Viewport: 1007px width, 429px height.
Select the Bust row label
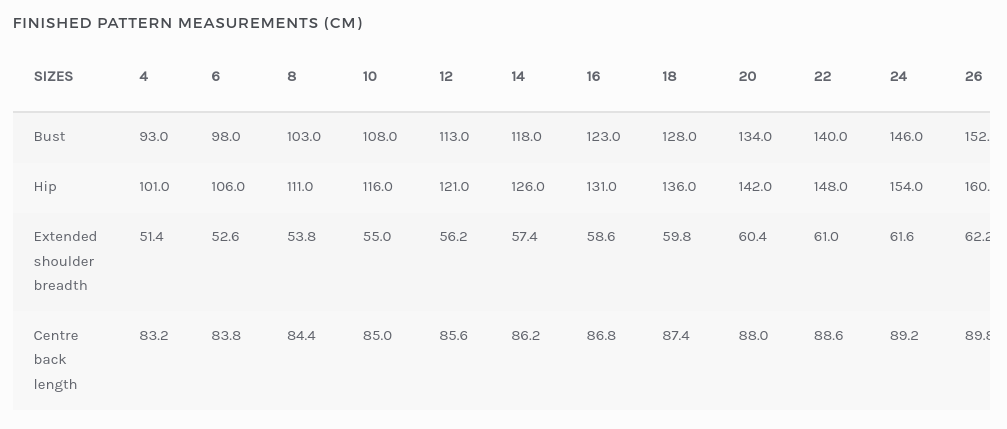[49, 136]
